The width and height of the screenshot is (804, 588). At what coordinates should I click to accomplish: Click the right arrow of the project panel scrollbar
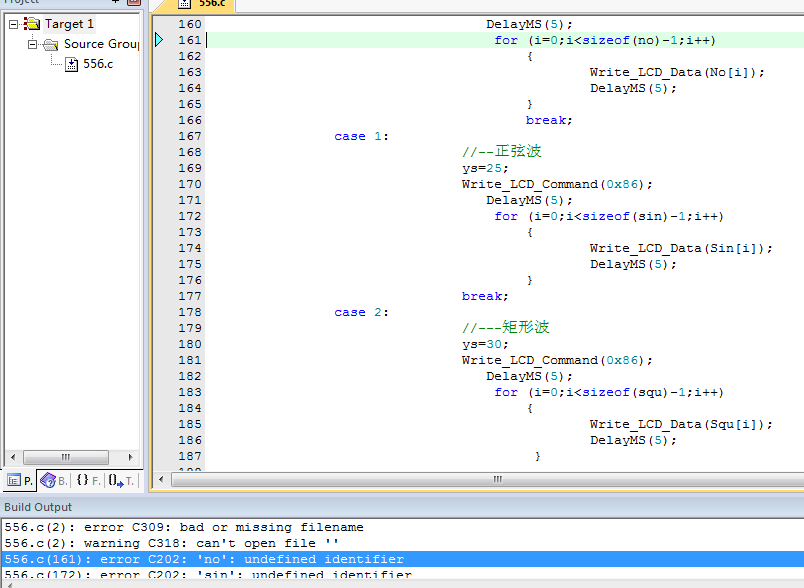(130, 457)
